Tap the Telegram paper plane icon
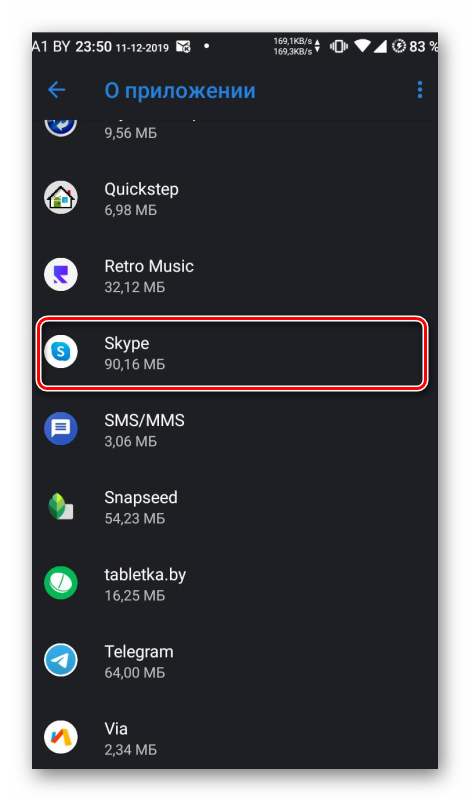470x801 pixels. pos(61,661)
